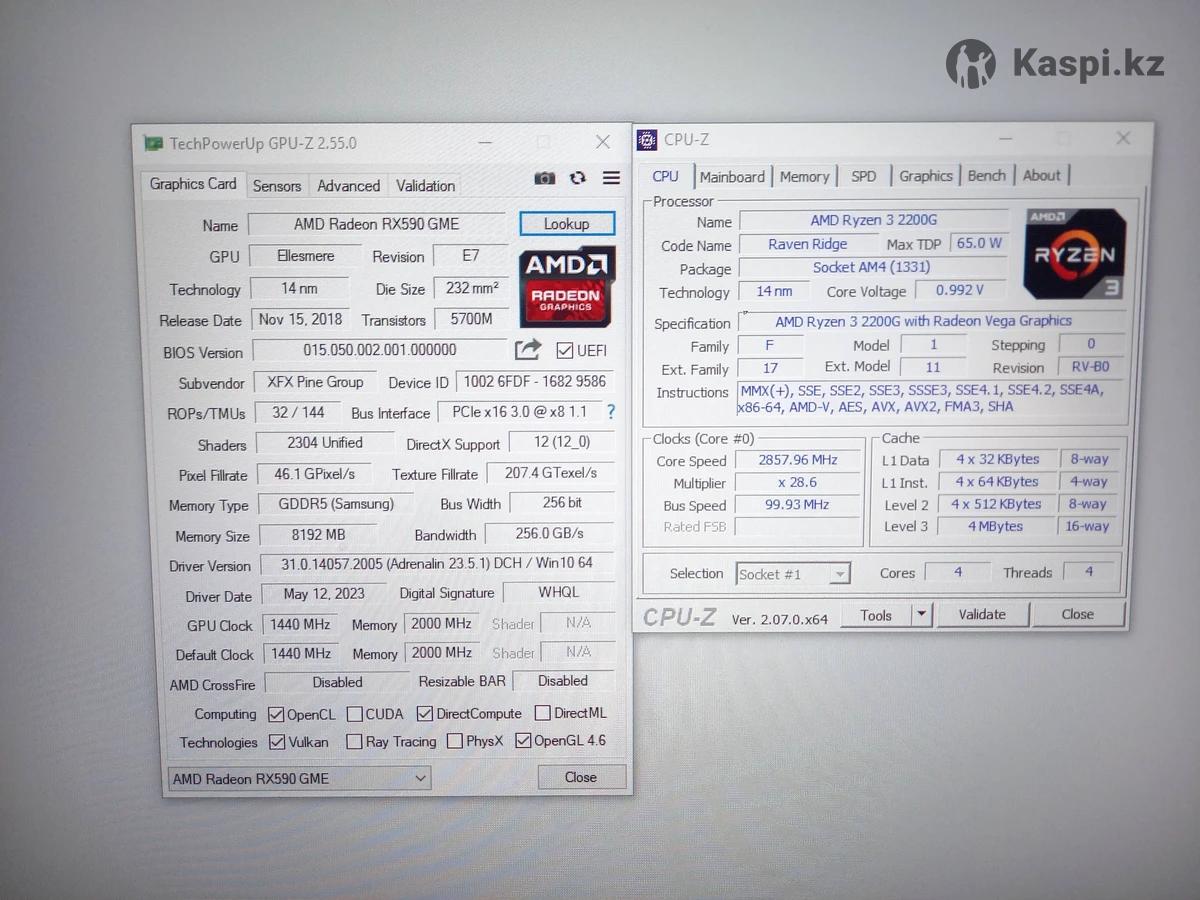
Task: Click the Validate button in CPU-Z
Action: click(x=982, y=614)
